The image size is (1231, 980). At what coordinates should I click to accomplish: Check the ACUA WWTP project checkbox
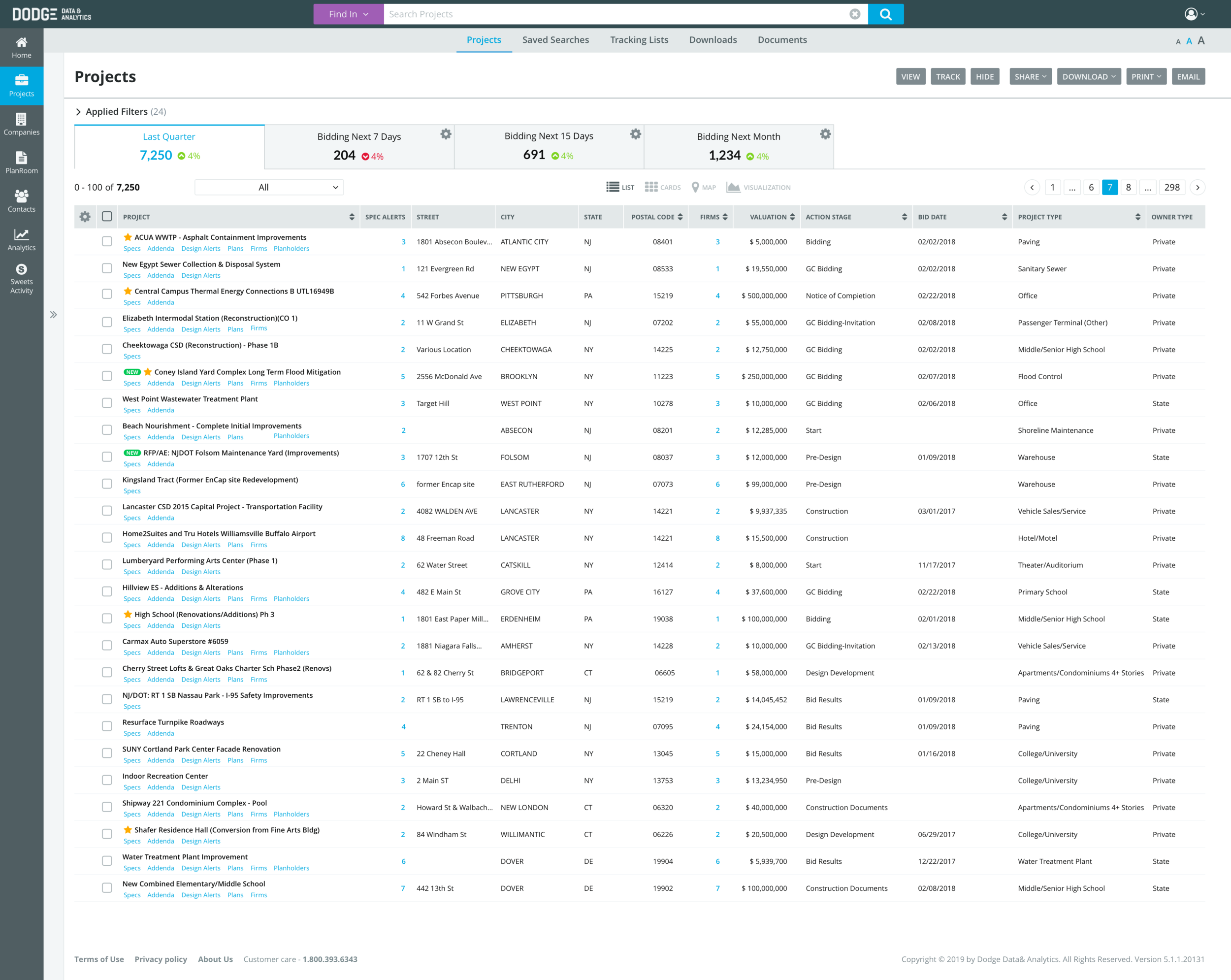point(107,242)
